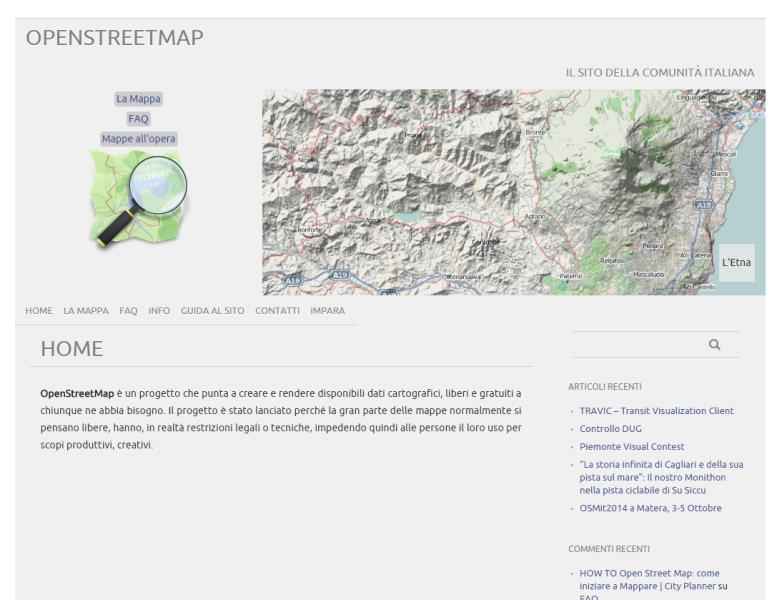
Task: Open CONTATTI menu item
Action: coord(277,310)
